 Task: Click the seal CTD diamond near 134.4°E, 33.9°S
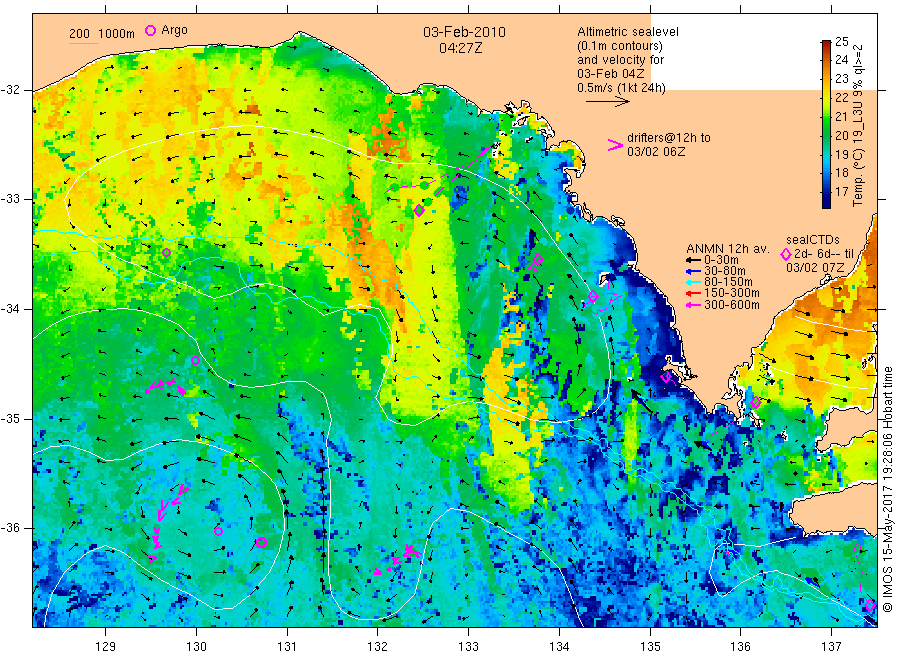tap(593, 297)
